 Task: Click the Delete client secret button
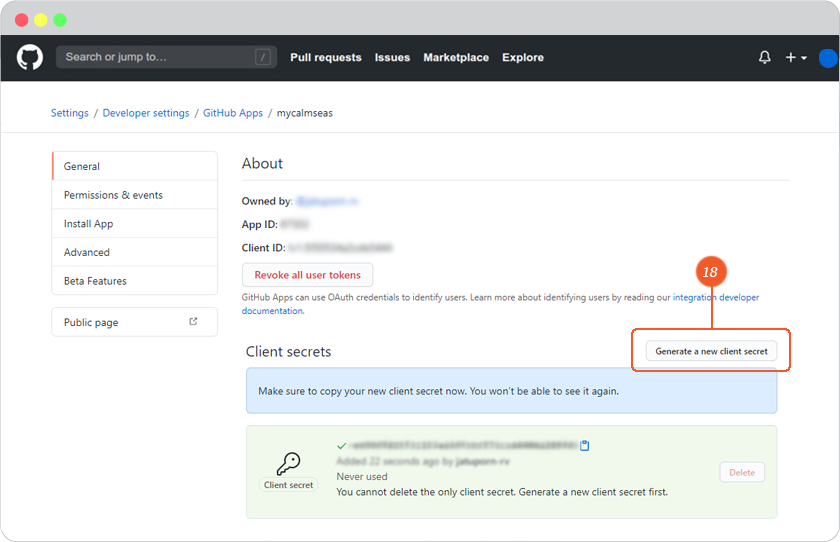tap(742, 472)
